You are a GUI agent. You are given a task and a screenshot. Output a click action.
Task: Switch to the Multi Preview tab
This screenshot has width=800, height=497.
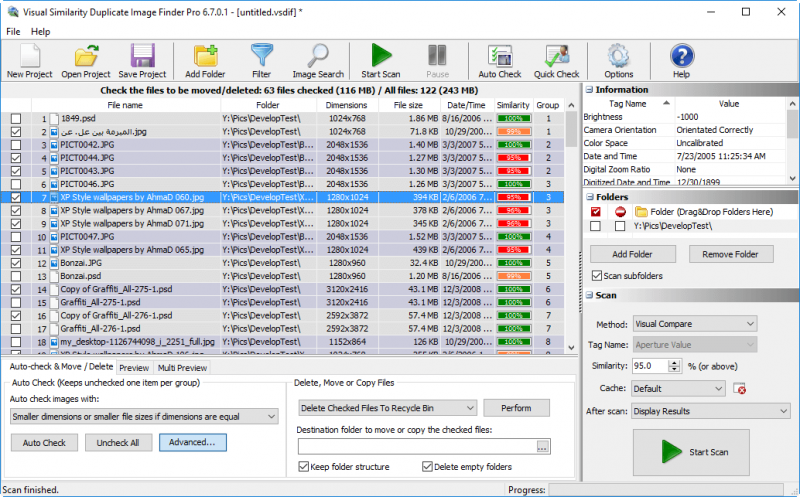[183, 368]
